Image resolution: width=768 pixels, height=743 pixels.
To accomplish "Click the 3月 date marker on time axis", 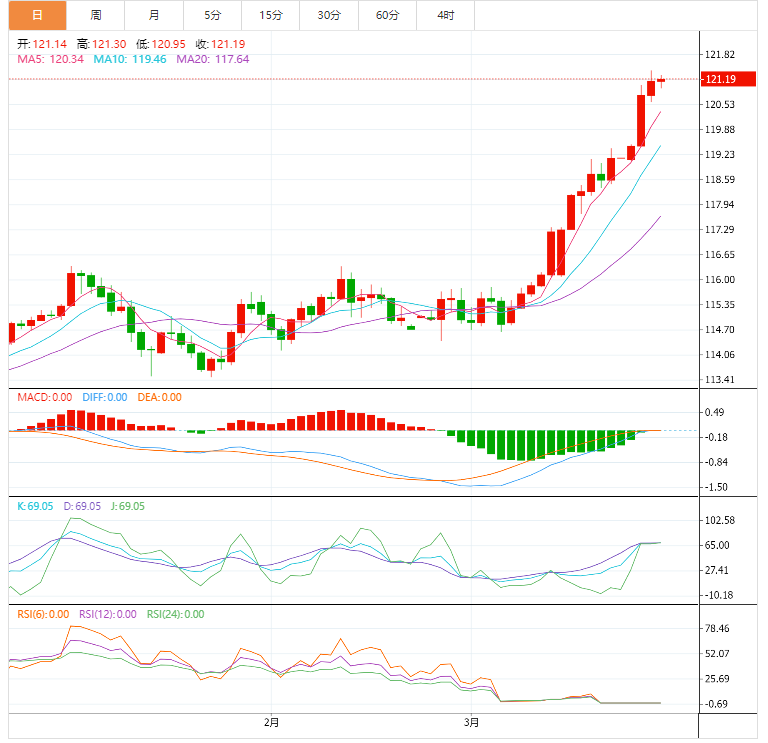I will [471, 722].
